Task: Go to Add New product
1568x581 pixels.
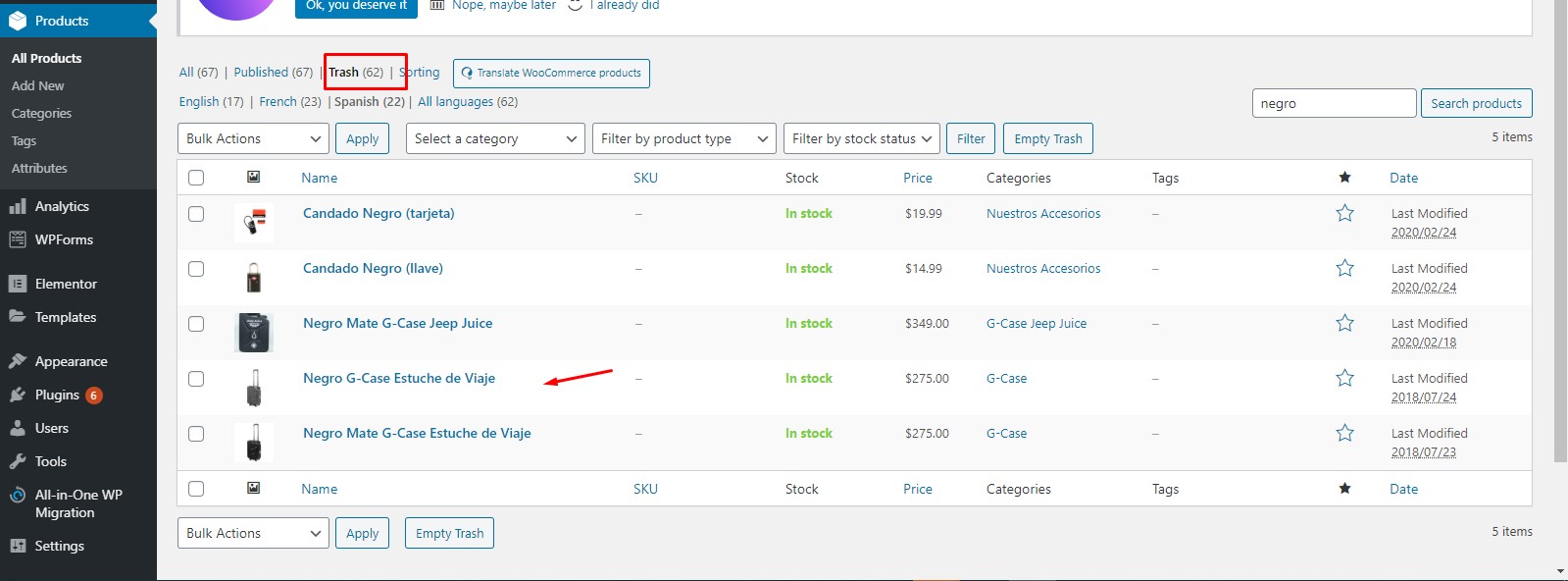Action: (38, 85)
